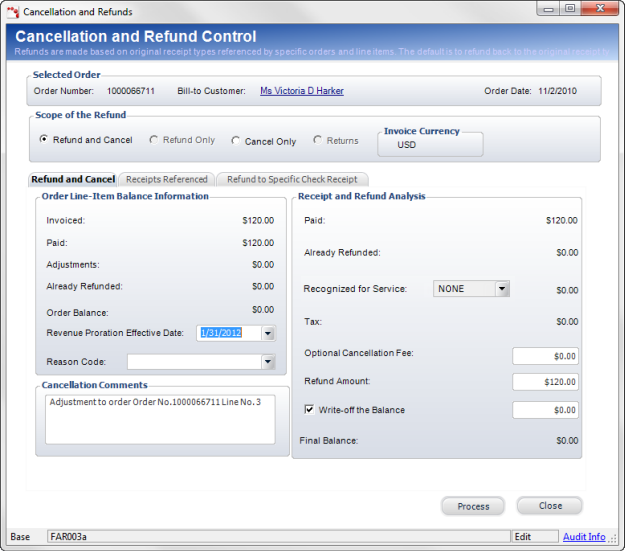625x551 pixels.
Task: Click the Process button
Action: [473, 506]
